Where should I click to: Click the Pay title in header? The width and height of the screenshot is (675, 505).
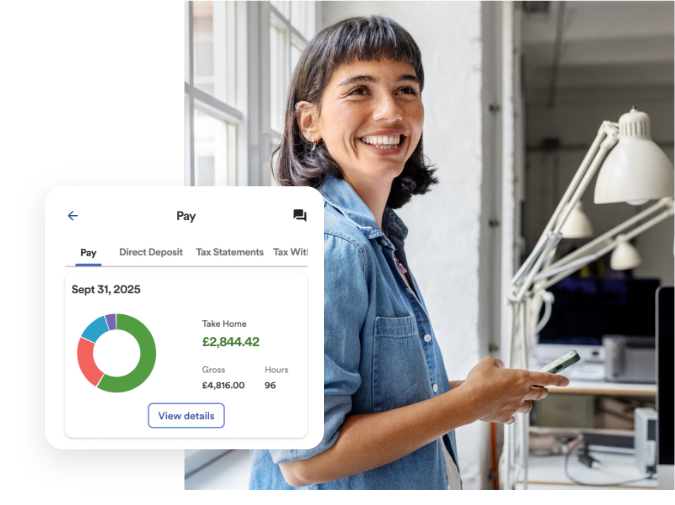pos(186,216)
